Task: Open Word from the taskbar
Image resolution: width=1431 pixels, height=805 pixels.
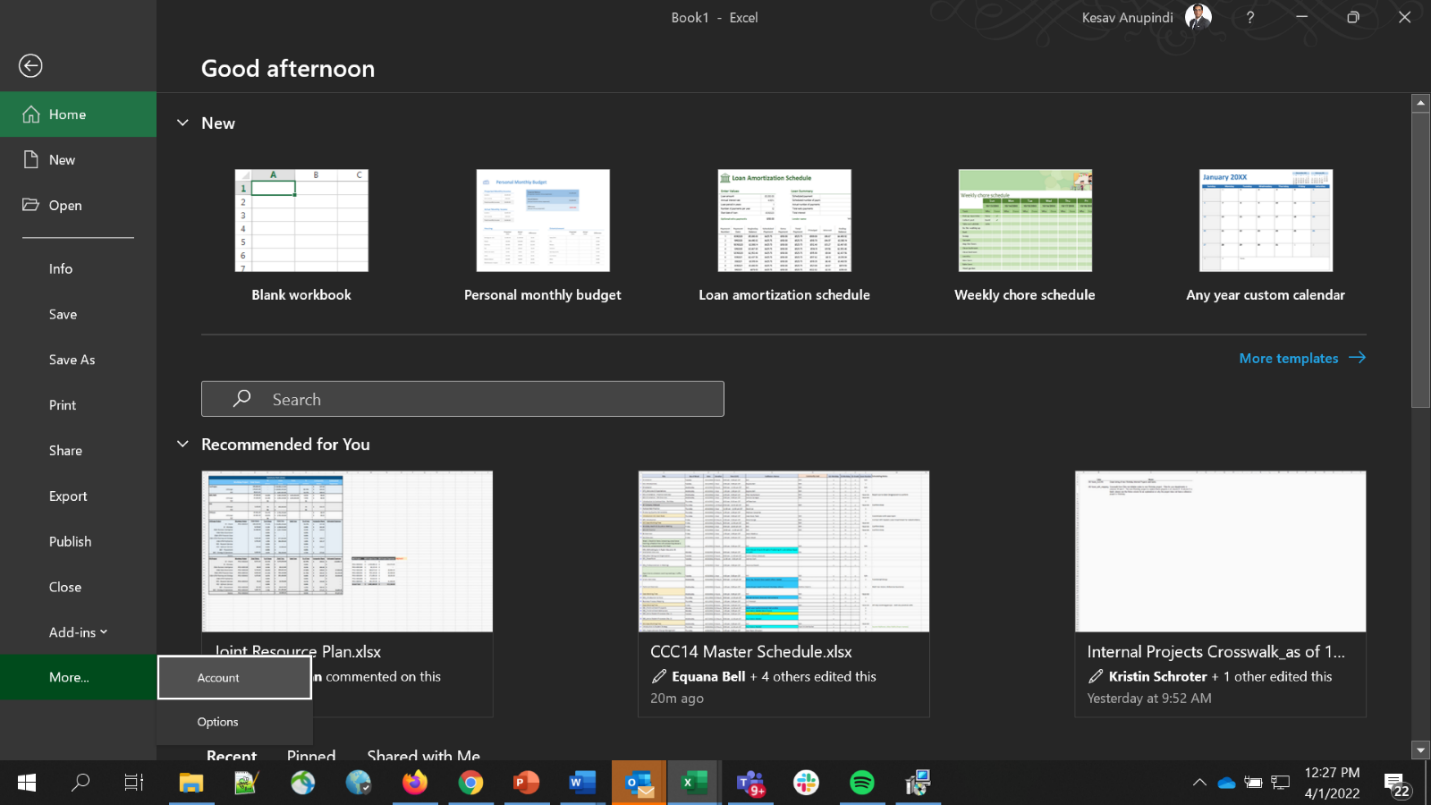Action: [x=582, y=783]
